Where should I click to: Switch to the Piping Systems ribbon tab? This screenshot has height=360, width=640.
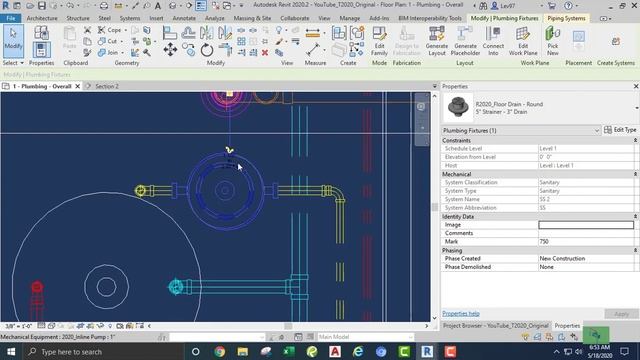point(566,18)
